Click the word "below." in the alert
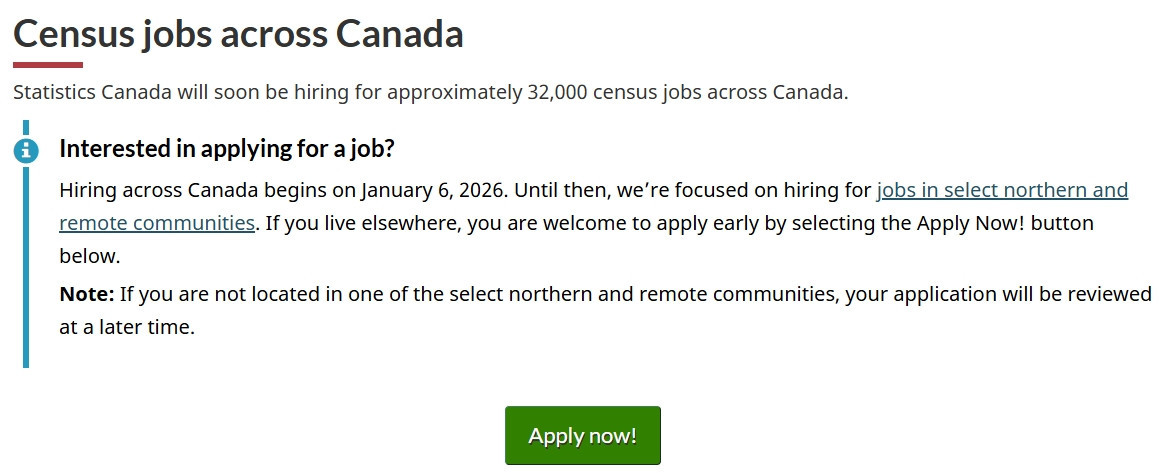Viewport: 1159px width, 473px height. (90, 256)
